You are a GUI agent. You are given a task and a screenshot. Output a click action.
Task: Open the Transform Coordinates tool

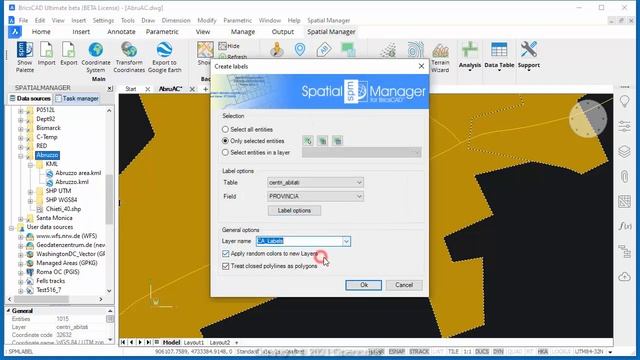(129, 57)
